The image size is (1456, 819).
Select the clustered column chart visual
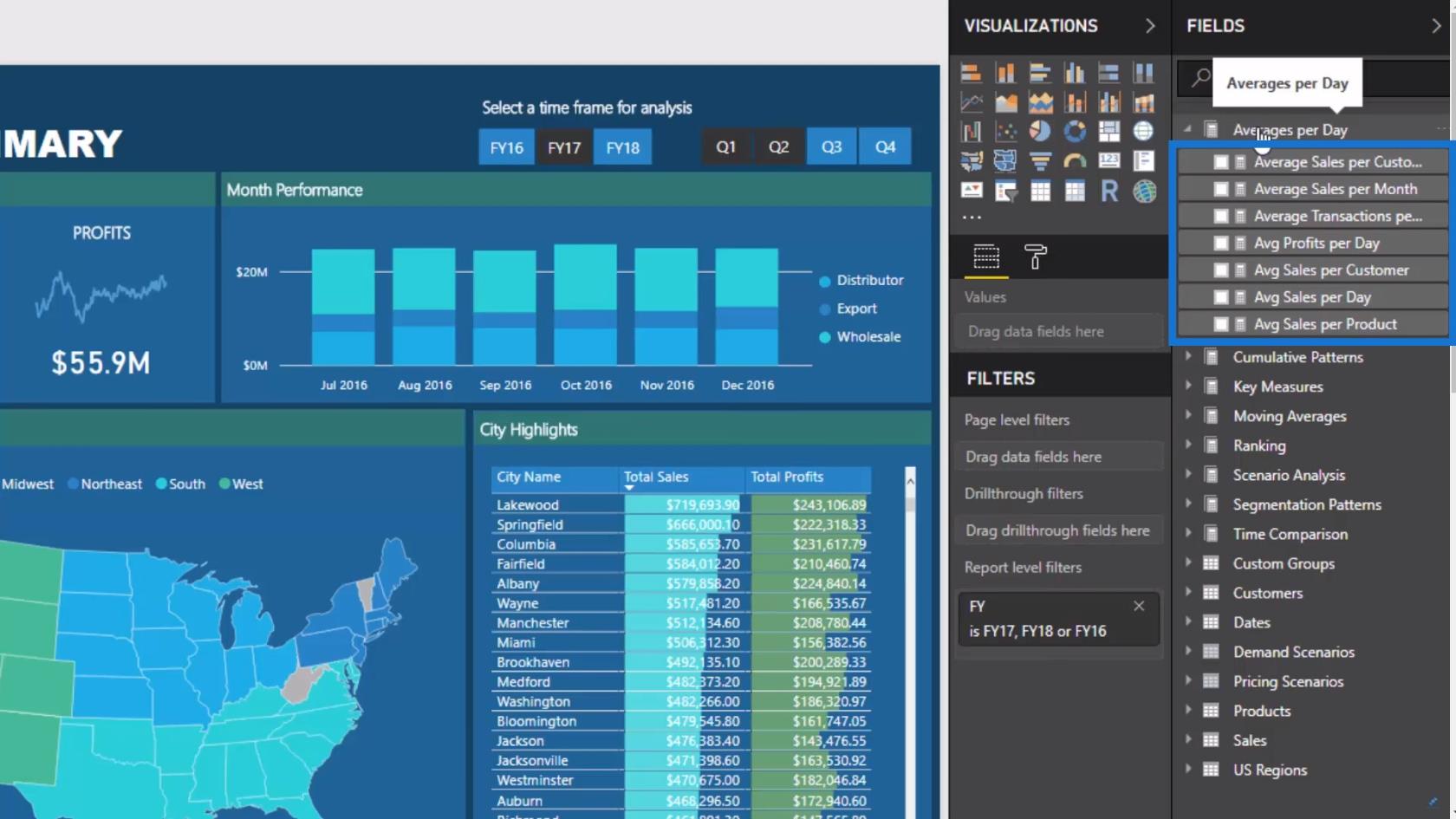pos(1075,73)
